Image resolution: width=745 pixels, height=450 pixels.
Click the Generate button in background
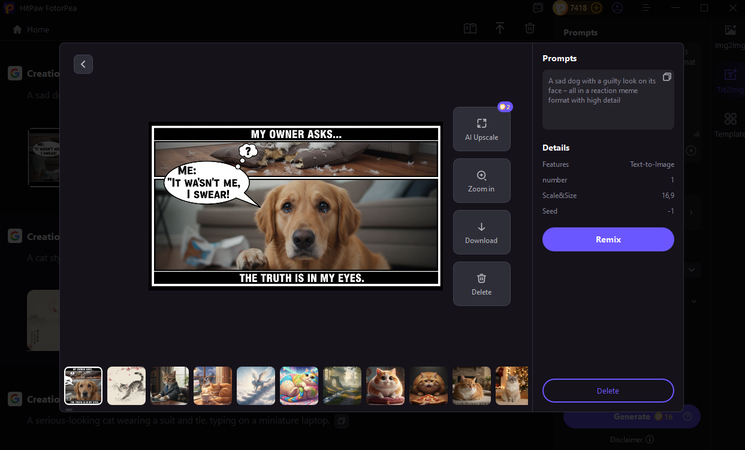[x=632, y=417]
